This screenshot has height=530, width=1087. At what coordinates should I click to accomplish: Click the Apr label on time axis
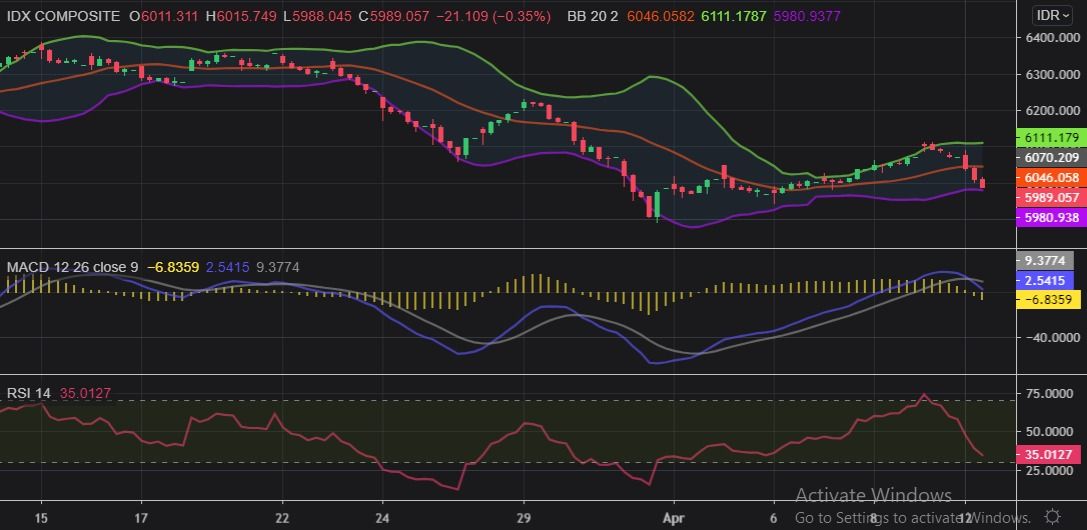673,518
